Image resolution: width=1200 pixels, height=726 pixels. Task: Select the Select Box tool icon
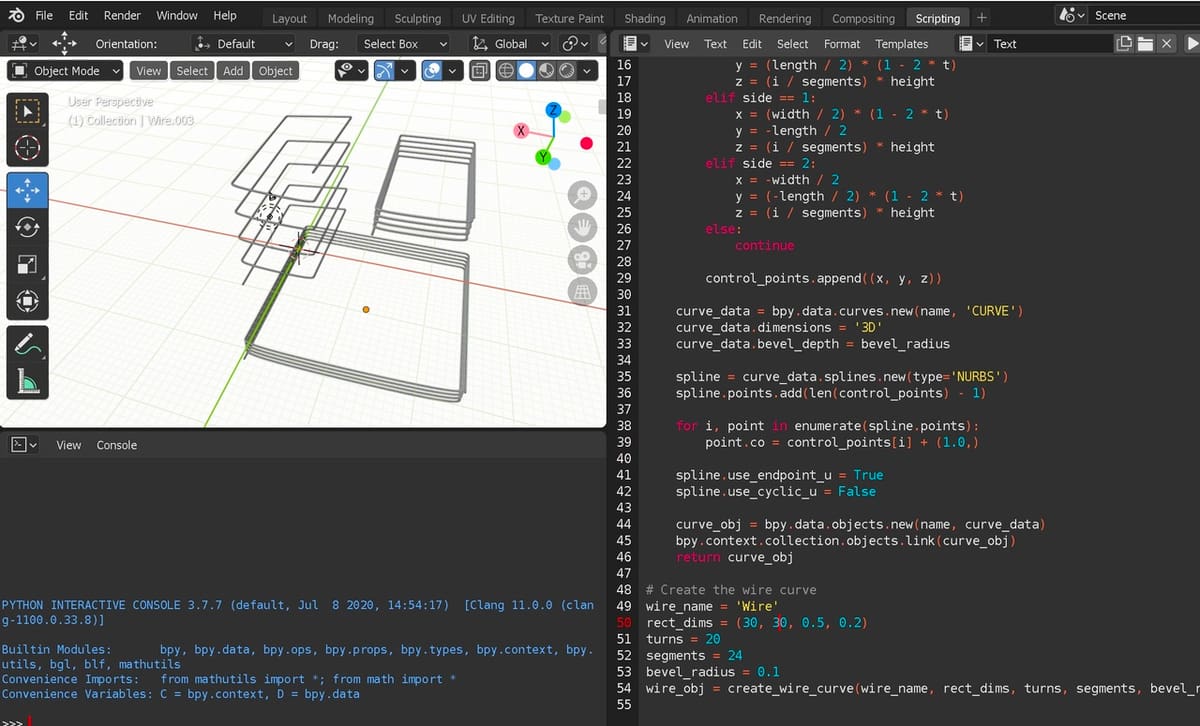click(x=27, y=110)
